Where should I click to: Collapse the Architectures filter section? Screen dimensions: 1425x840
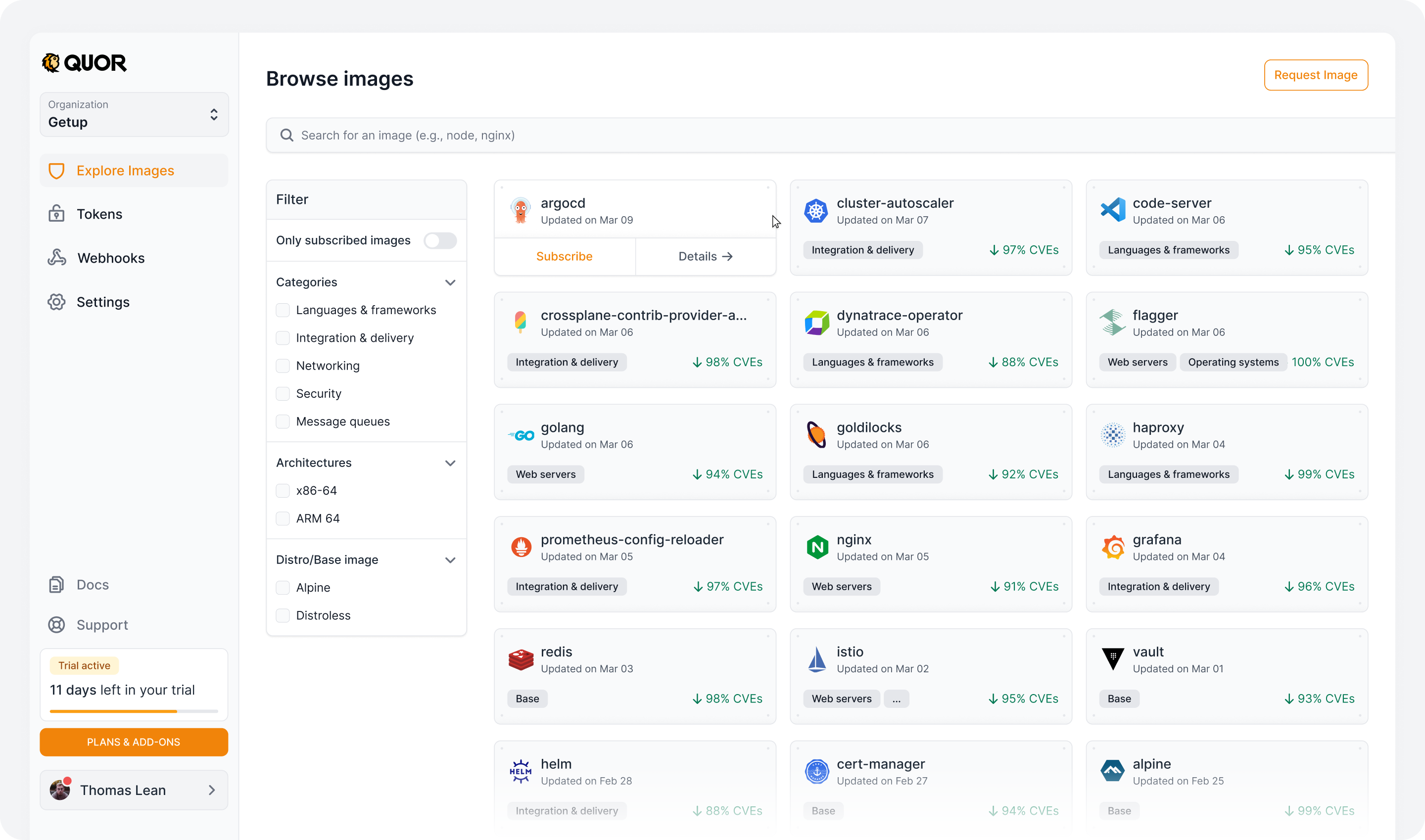tap(450, 463)
